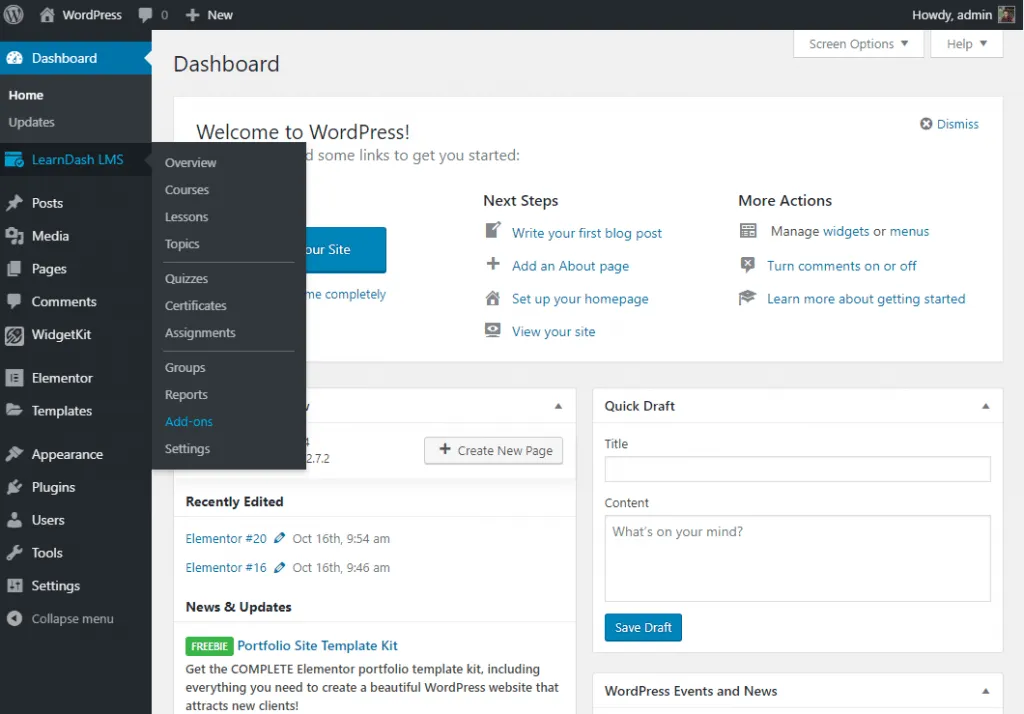Open admin avatar in top right corner

(x=1006, y=14)
